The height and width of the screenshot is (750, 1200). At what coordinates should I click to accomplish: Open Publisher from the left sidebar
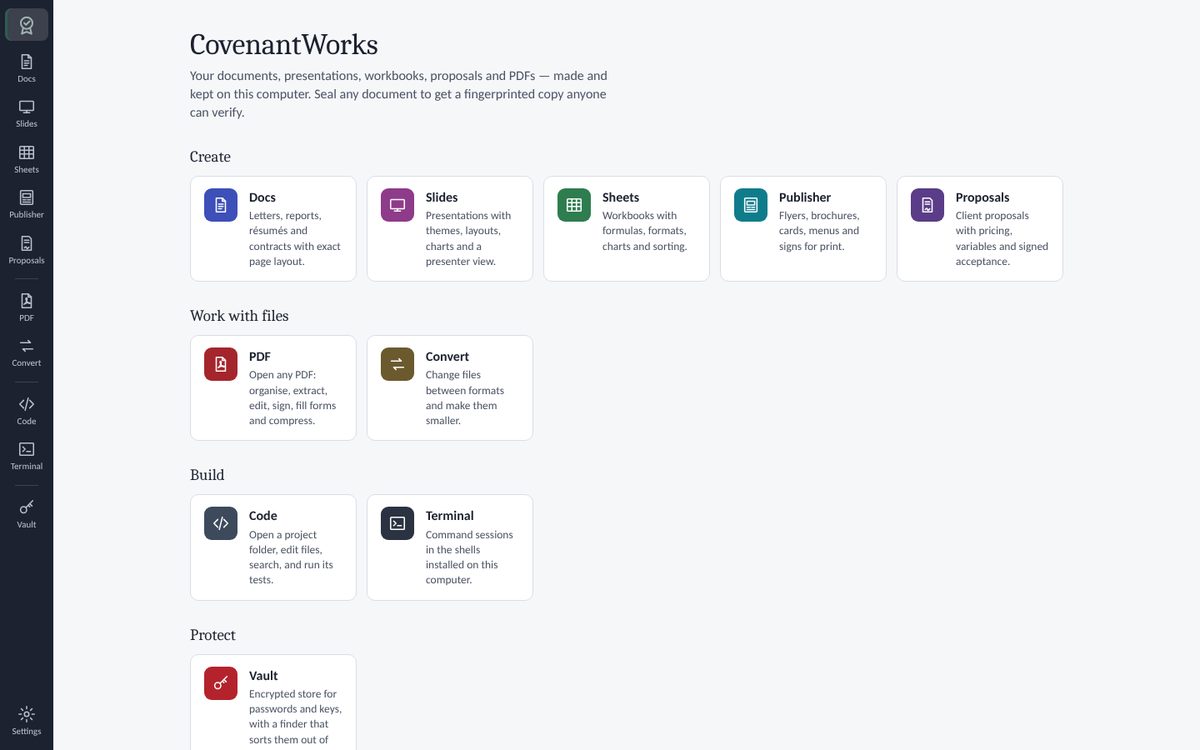(x=26, y=204)
